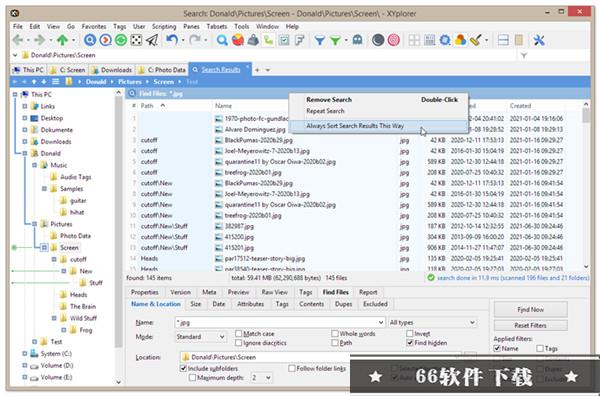Click the paper plane toolbar icon
The image size is (600, 396).
(x=152, y=40)
